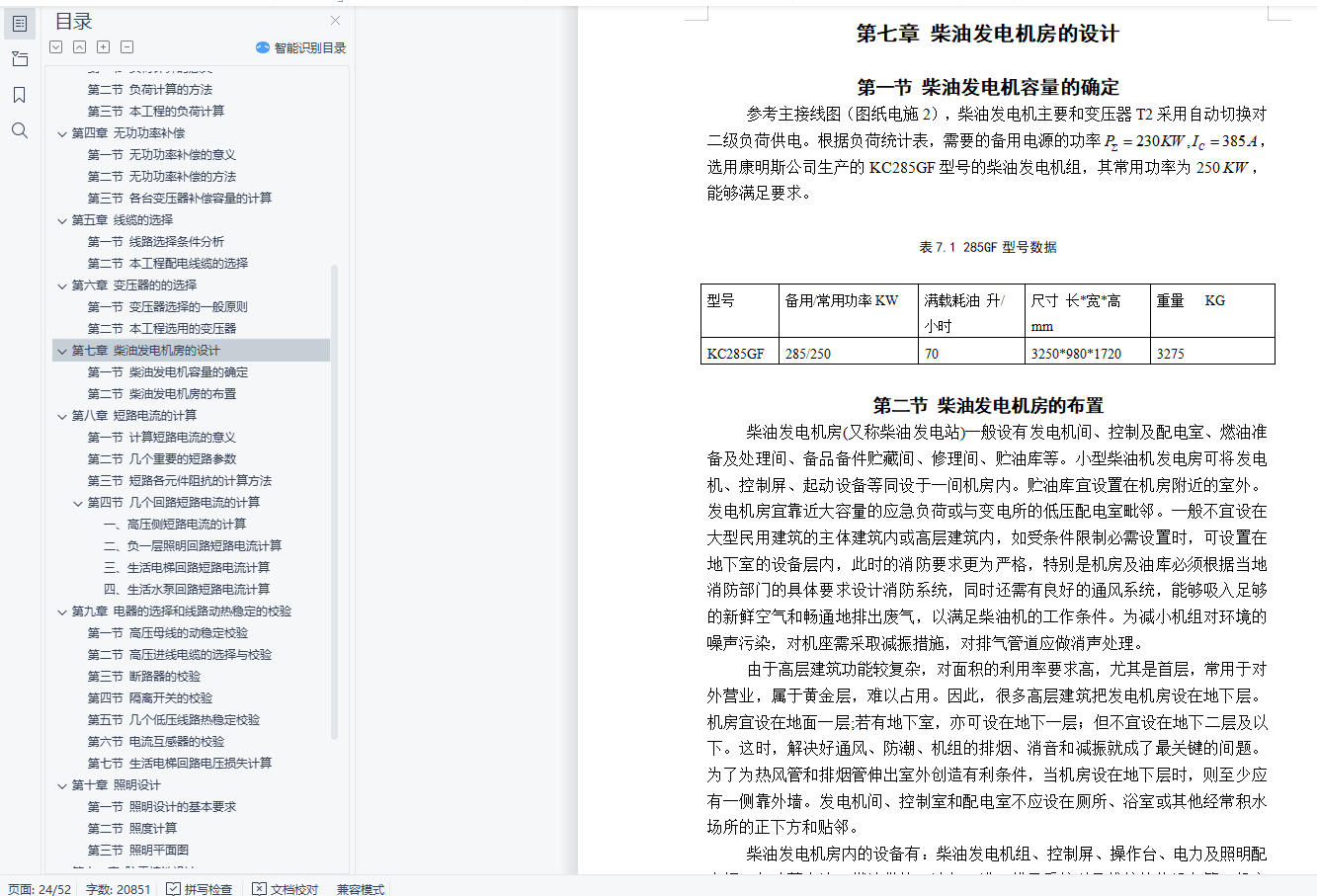Viewport: 1317px width, 896px height.
Task: Jump to 第六节 电流互感器的校验
Action: pyautogui.click(x=156, y=742)
